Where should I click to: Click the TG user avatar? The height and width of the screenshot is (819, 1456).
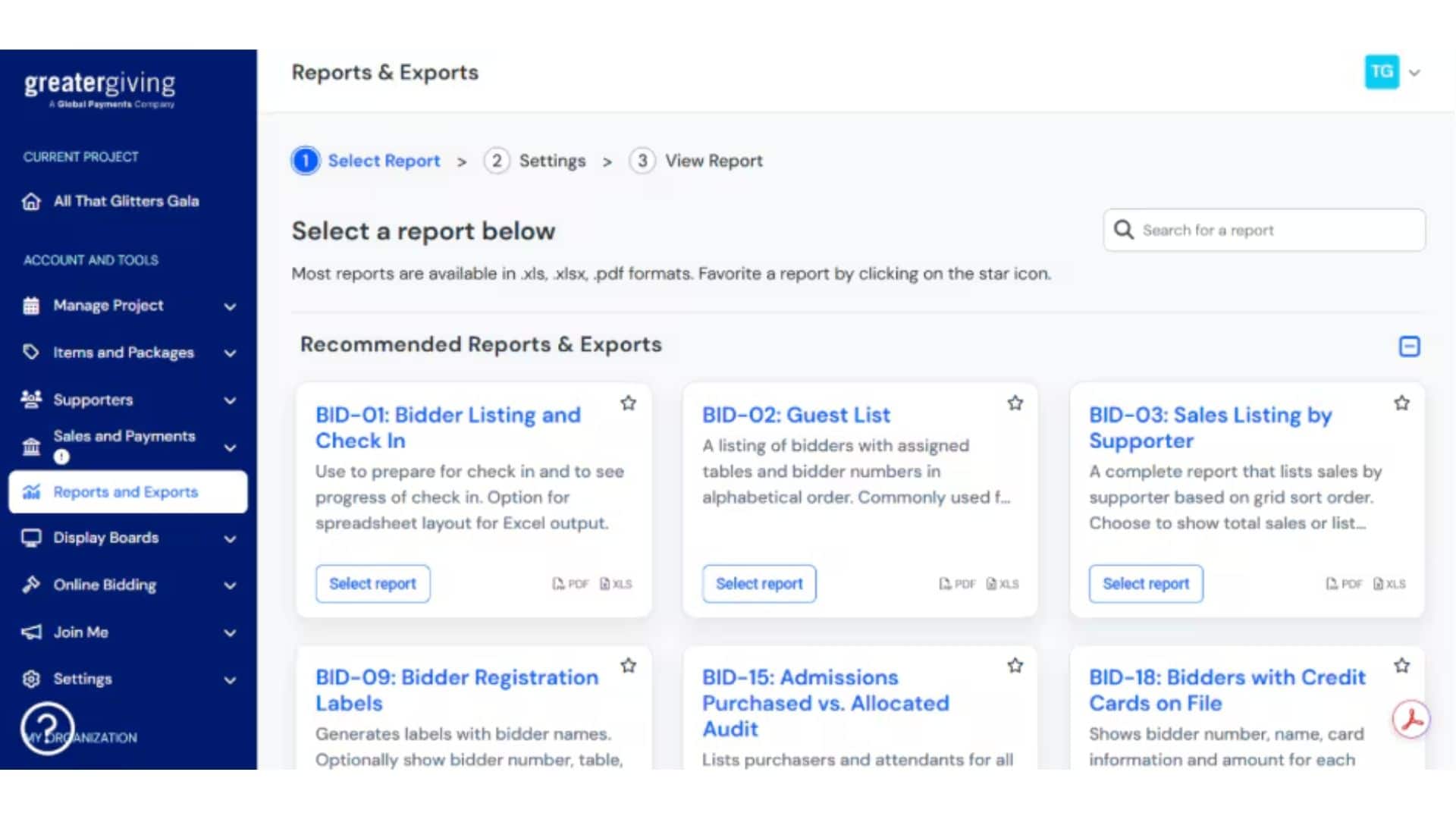1382,72
